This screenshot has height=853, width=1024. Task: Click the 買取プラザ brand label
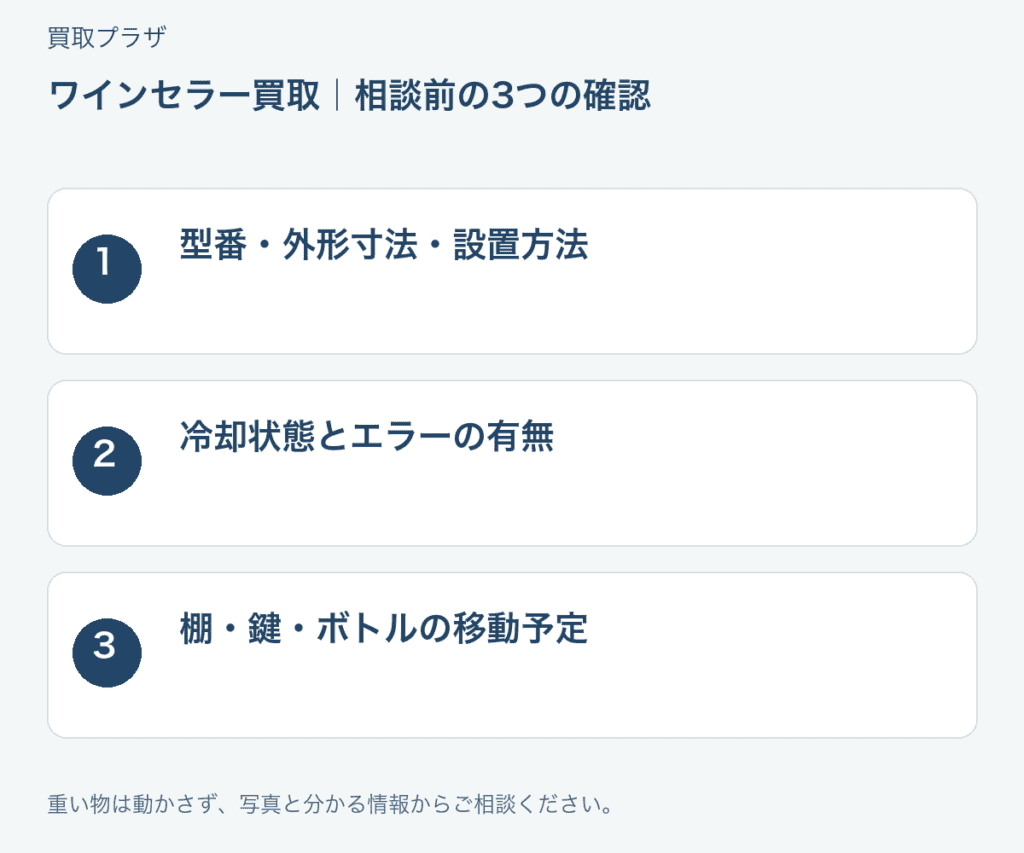click(107, 37)
